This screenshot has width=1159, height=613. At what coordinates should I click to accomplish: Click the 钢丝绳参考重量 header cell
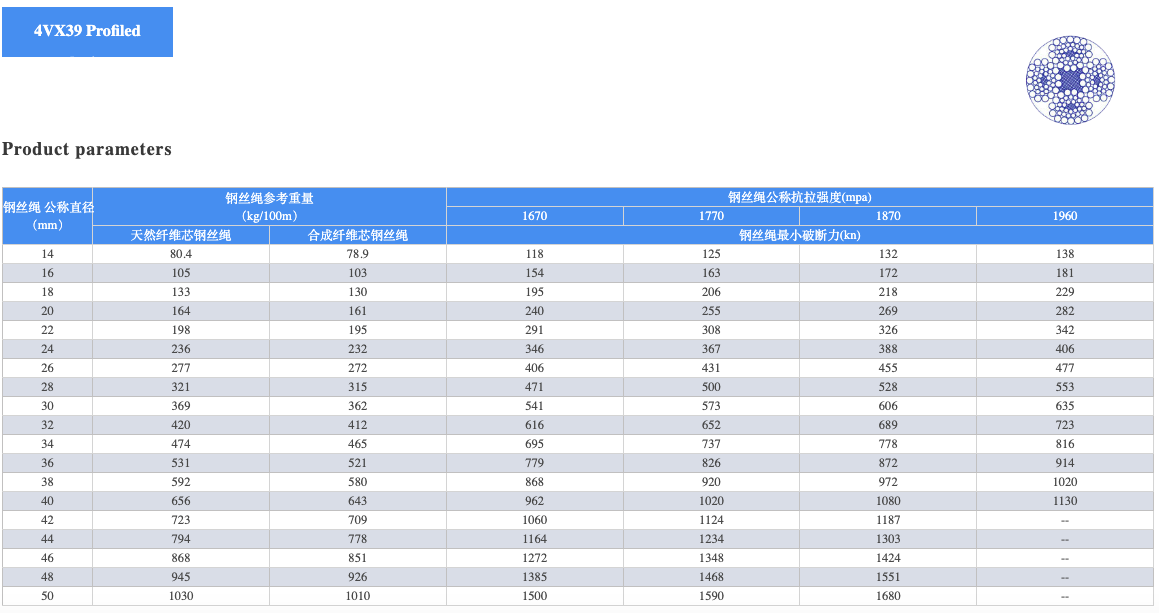coord(269,206)
